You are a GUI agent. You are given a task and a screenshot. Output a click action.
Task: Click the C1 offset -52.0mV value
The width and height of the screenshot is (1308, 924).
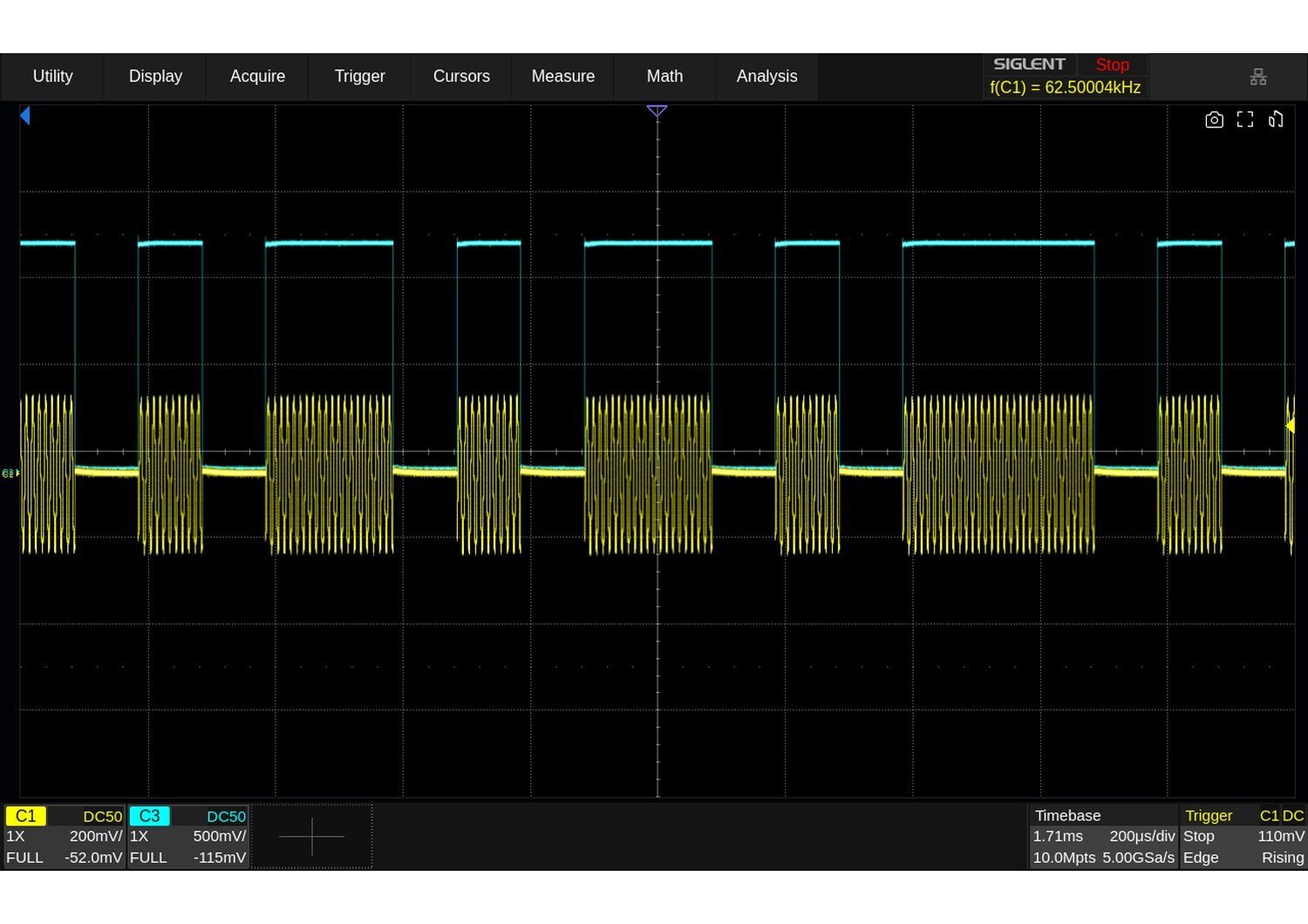point(93,858)
